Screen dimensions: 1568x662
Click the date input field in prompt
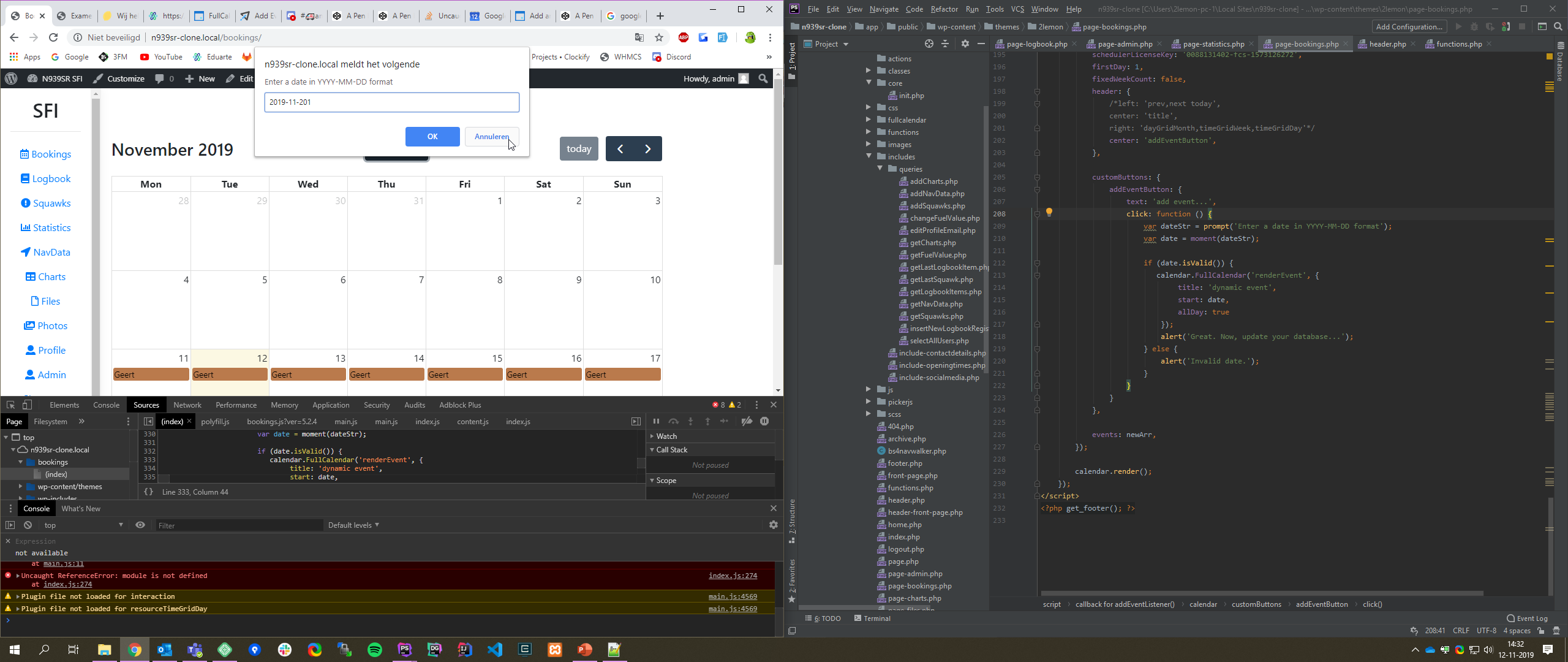click(x=391, y=102)
